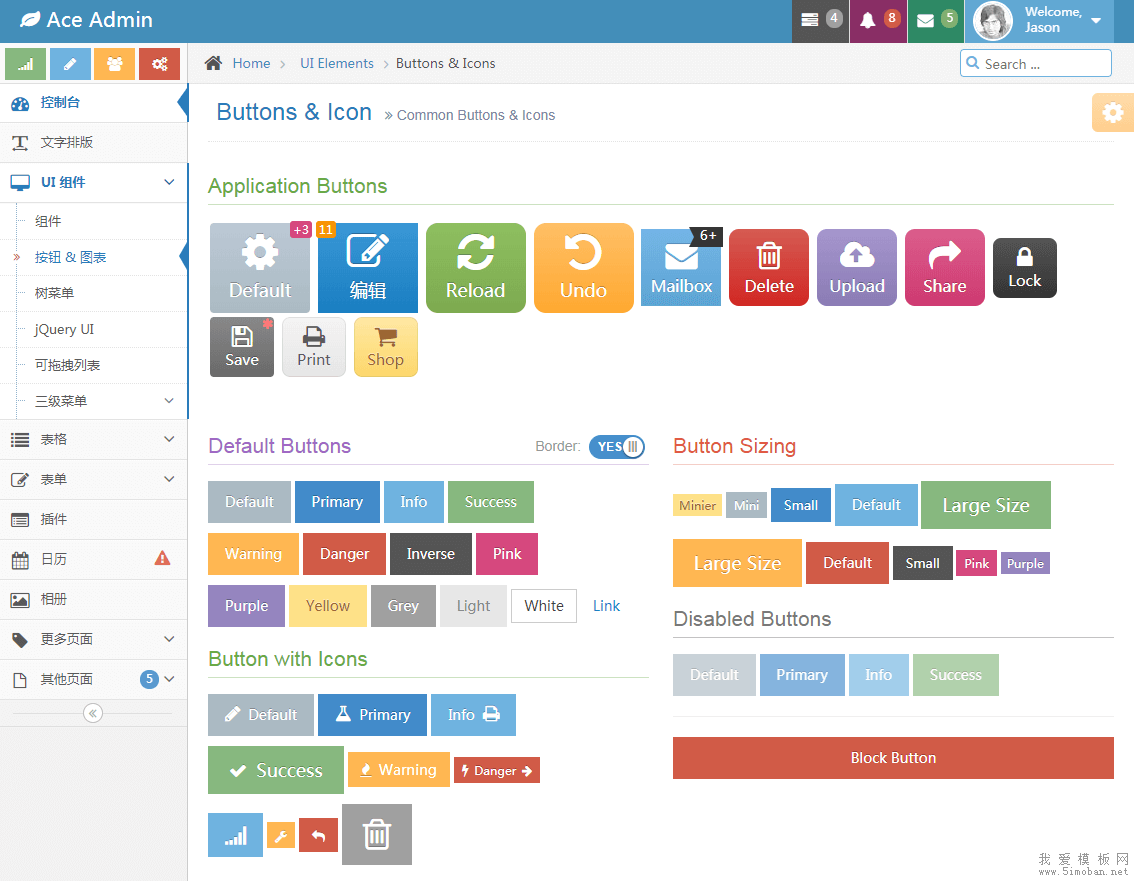Click the Yellow color button
1134x881 pixels.
[x=327, y=606]
